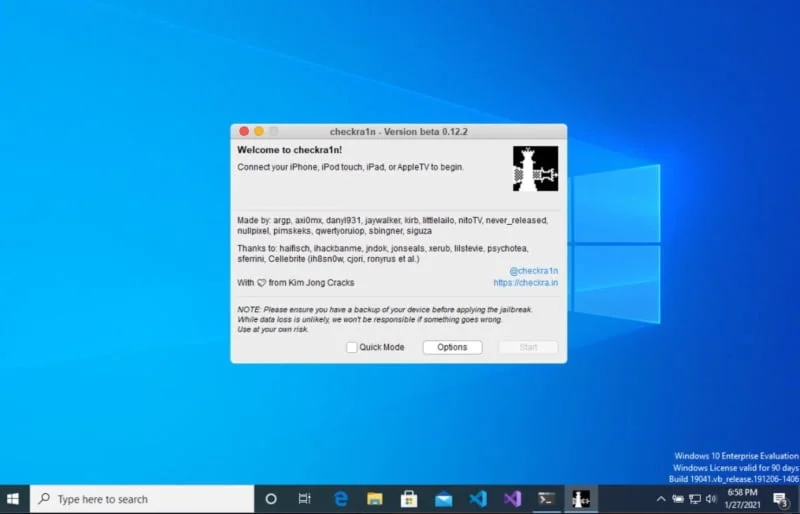
Task: Open the terminal app on taskbar
Action: pyautogui.click(x=546, y=499)
